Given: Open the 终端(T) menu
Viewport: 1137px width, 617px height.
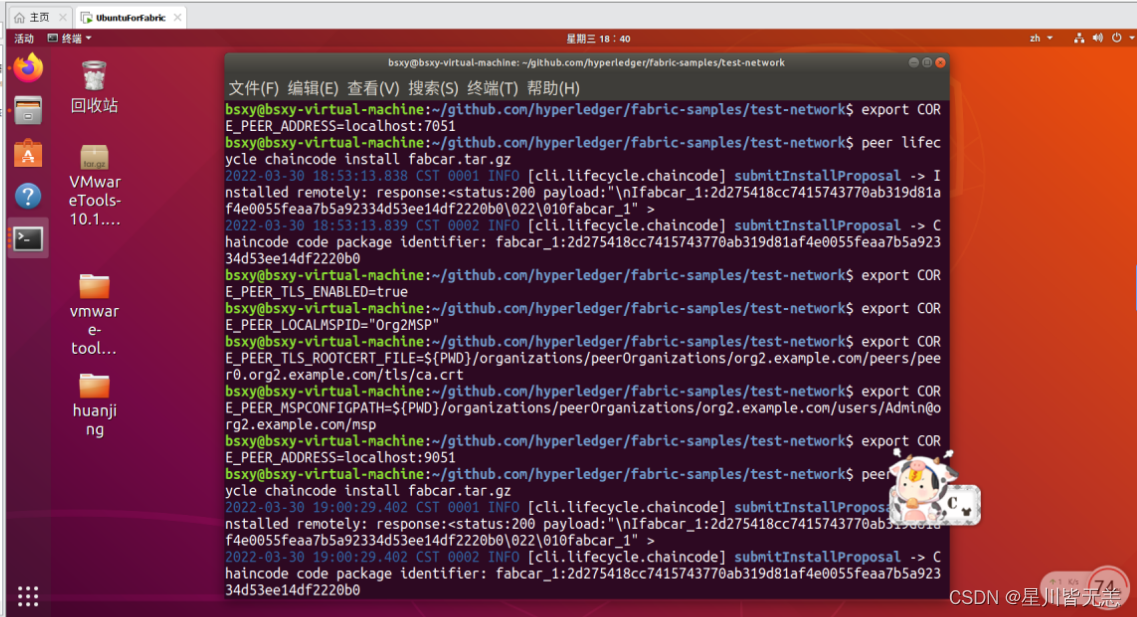Looking at the screenshot, I should [492, 88].
